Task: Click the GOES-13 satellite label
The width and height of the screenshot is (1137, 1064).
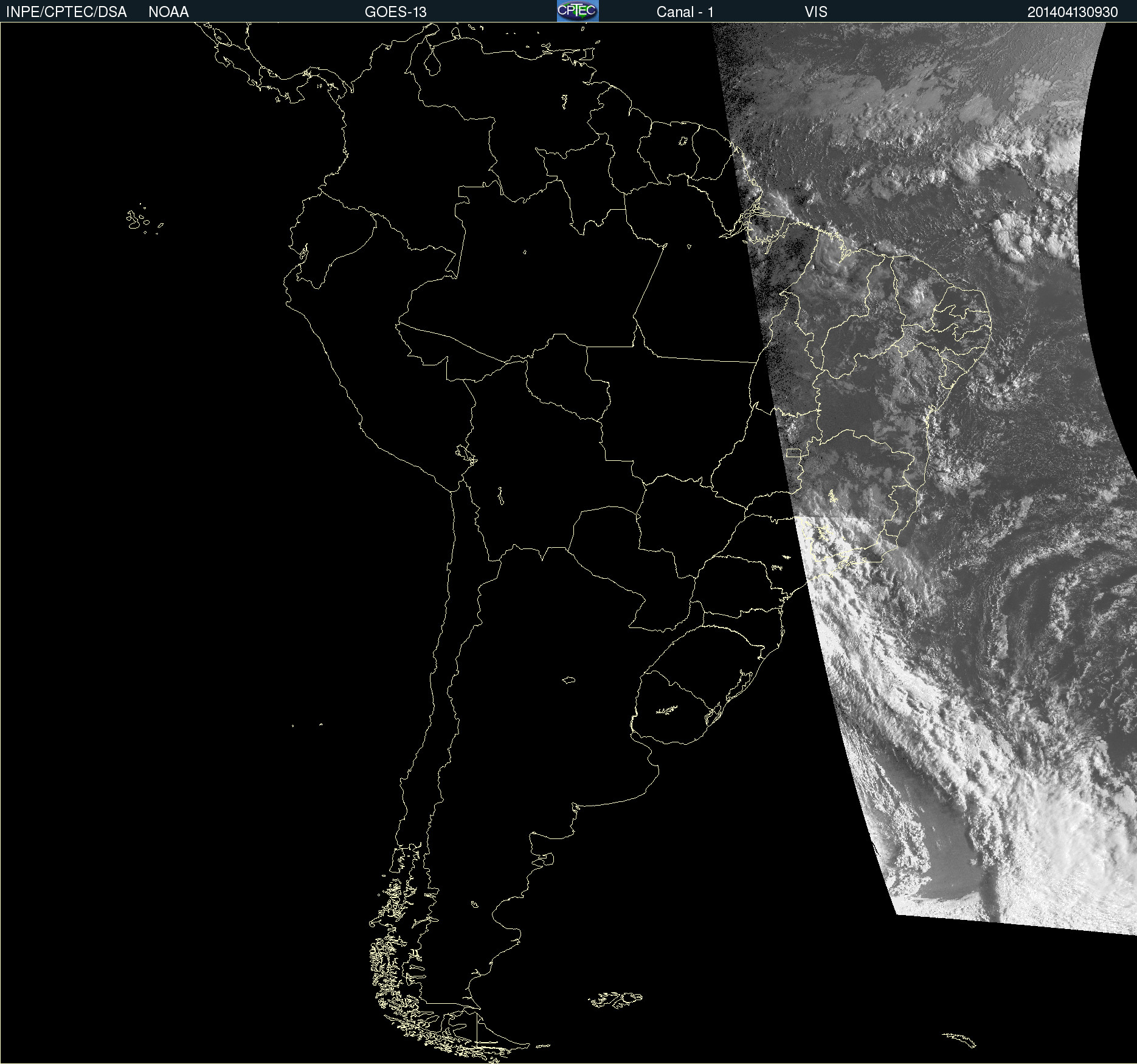Action: click(396, 12)
